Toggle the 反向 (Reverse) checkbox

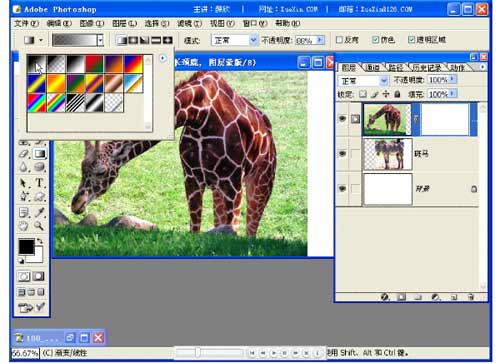pyautogui.click(x=339, y=40)
